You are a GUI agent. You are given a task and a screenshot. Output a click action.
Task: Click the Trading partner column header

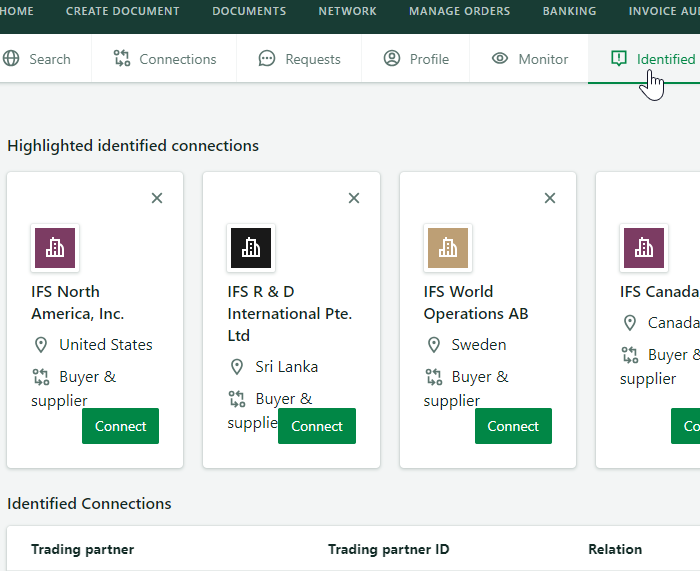pos(83,549)
